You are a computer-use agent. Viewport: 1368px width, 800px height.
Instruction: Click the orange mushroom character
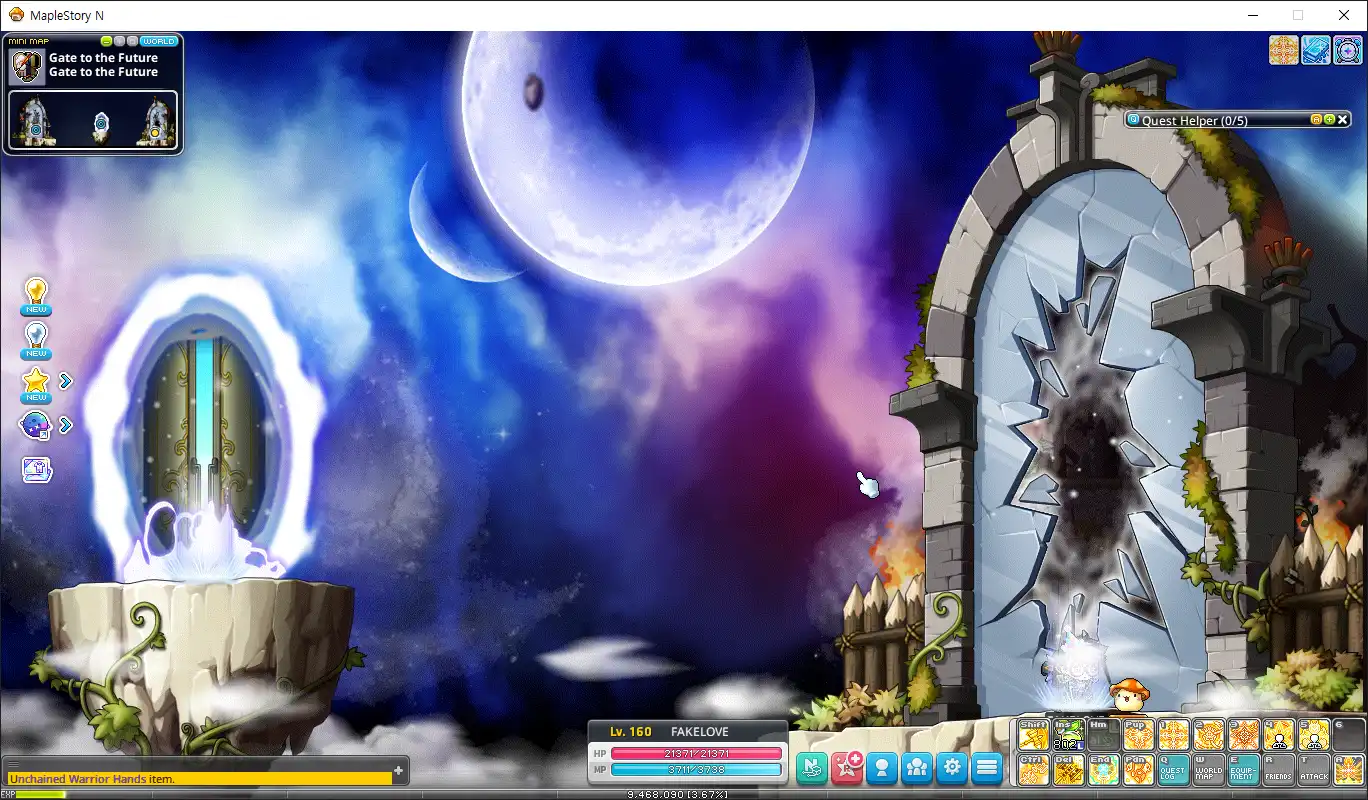[x=1130, y=693]
